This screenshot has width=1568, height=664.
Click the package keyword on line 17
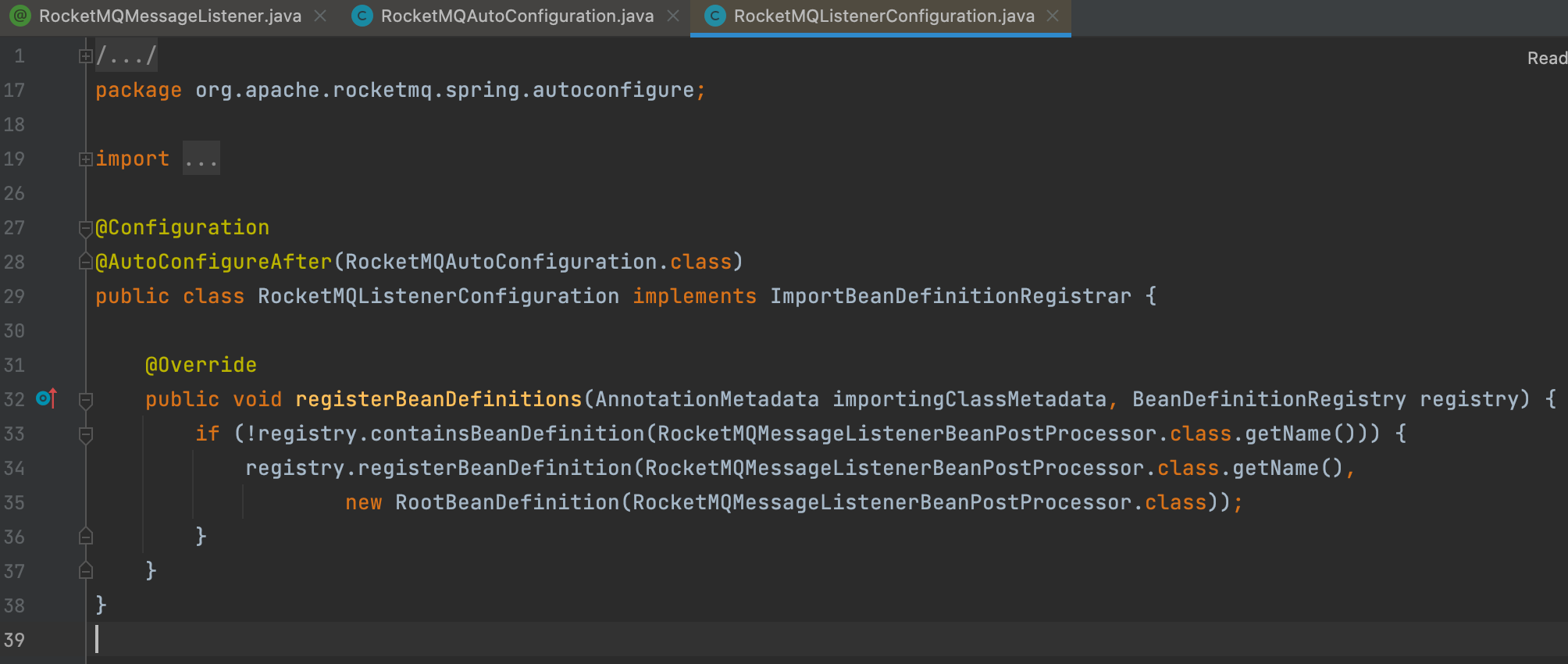pyautogui.click(x=138, y=91)
